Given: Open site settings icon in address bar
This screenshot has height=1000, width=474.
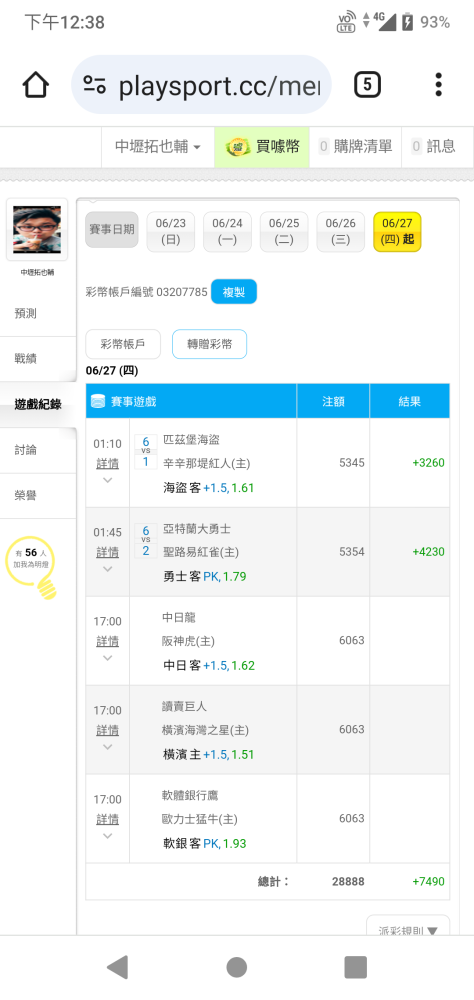Looking at the screenshot, I should tap(94, 84).
